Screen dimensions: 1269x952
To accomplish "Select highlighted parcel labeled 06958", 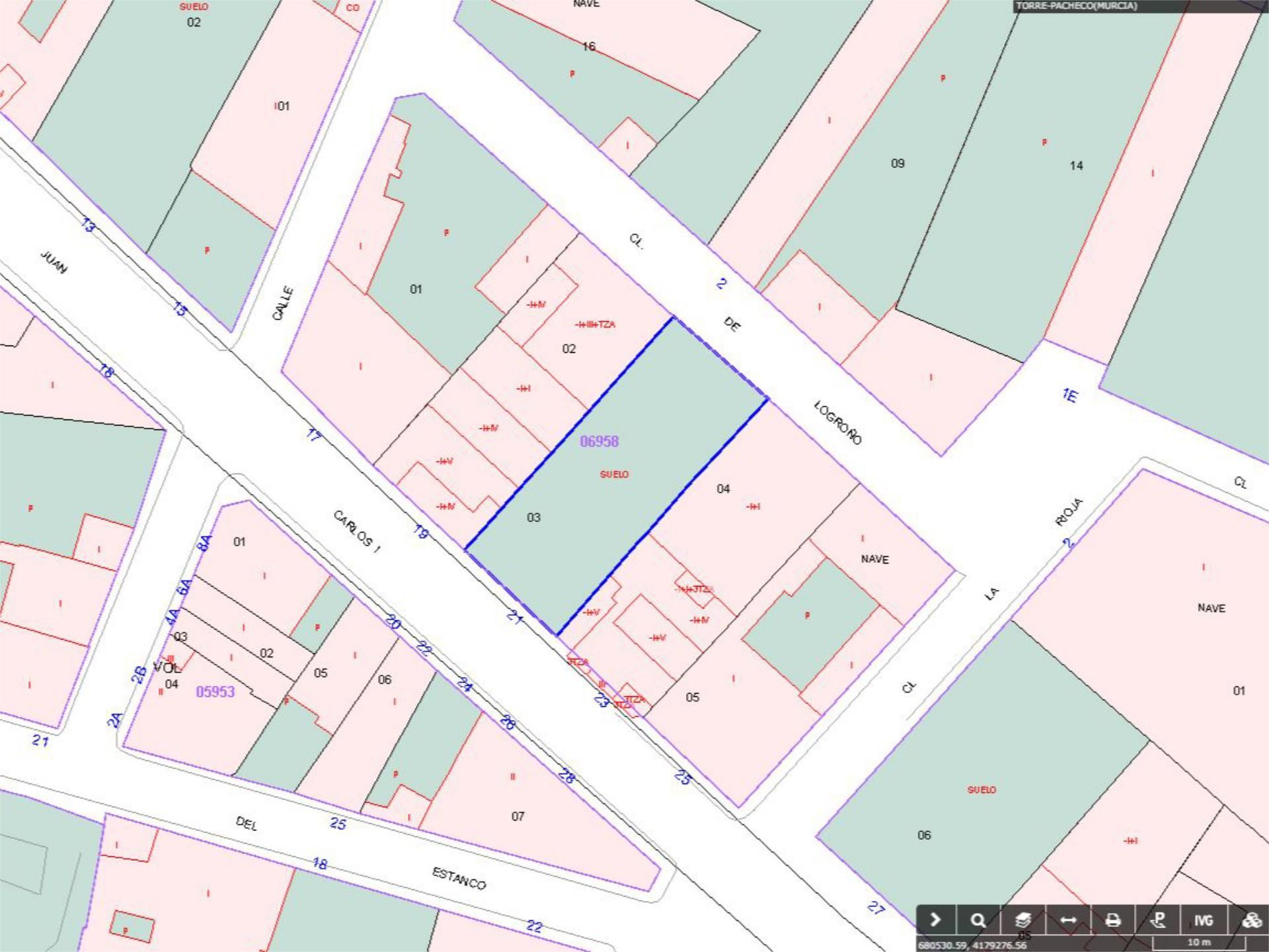I will coord(599,441).
